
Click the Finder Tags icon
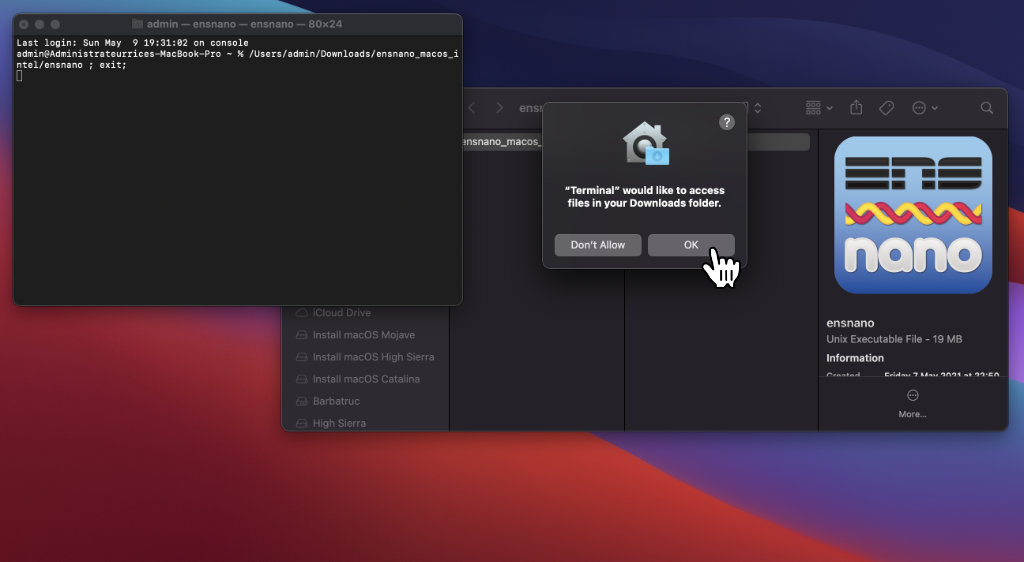tap(886, 108)
